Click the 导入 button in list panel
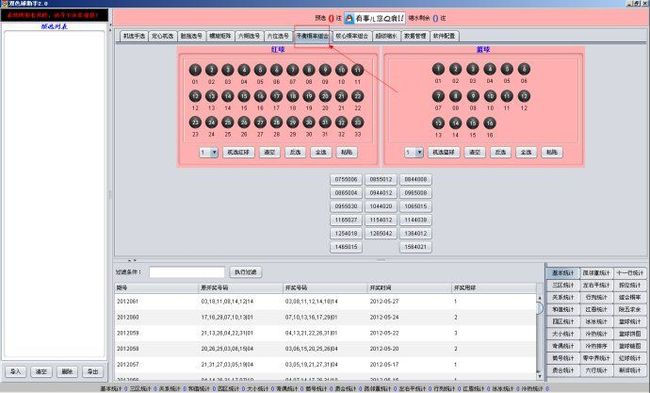The width and height of the screenshot is (650, 393). tap(16, 372)
